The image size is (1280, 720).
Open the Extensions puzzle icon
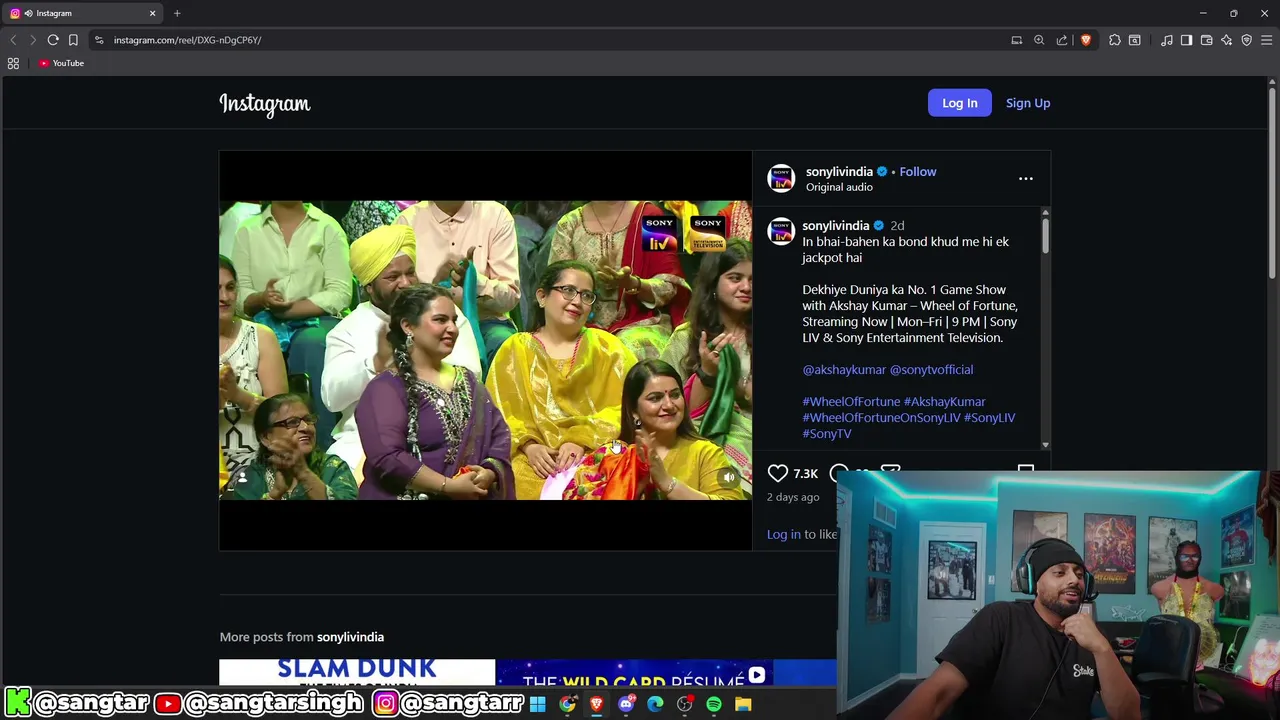tap(1115, 40)
